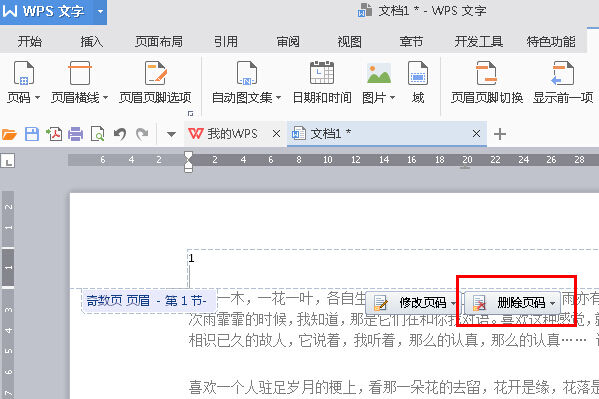The image size is (599, 399).
Task: Insert 日期和时间 date and time
Action: pos(322,82)
